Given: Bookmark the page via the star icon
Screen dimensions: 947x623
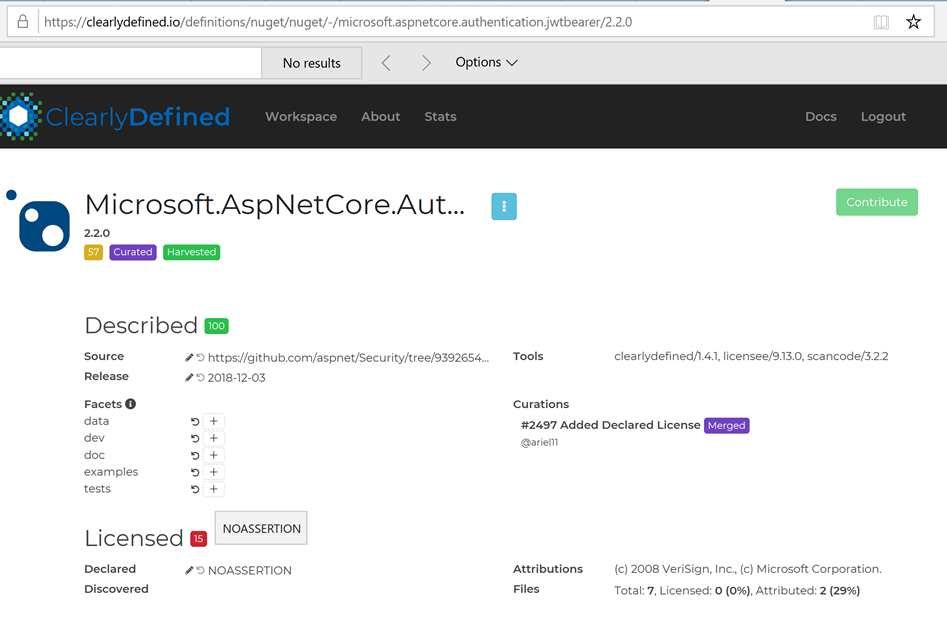Looking at the screenshot, I should [x=913, y=20].
